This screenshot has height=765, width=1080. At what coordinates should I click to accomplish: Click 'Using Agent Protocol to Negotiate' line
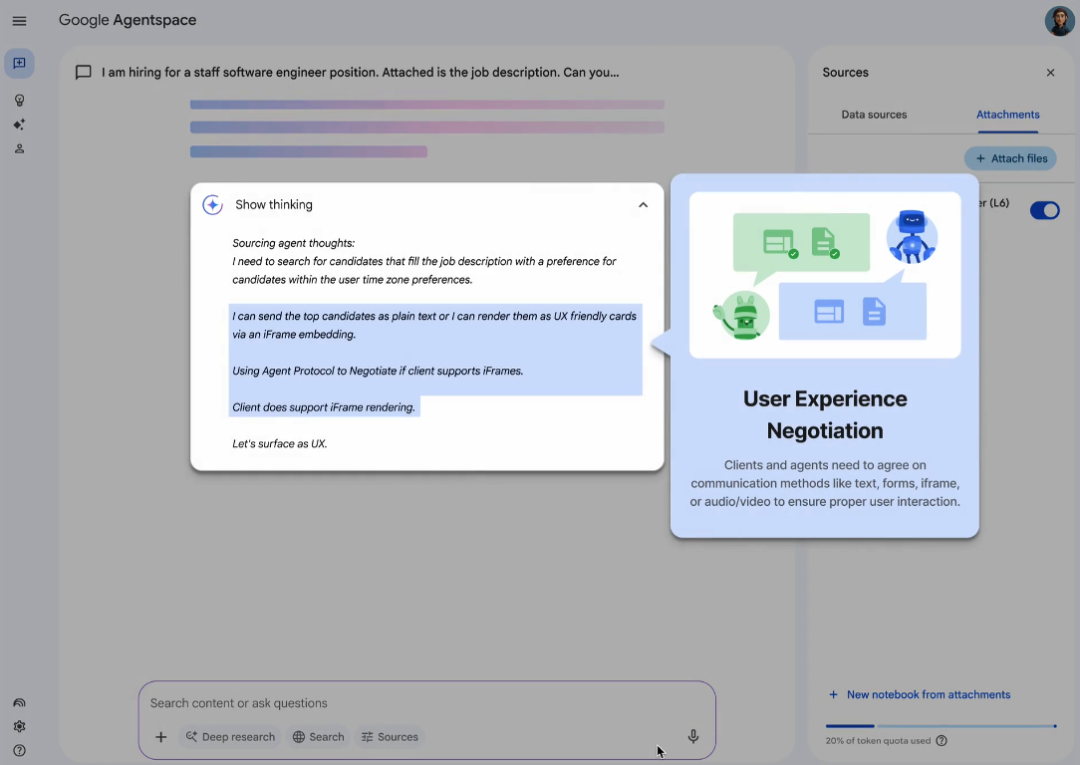[x=377, y=371]
